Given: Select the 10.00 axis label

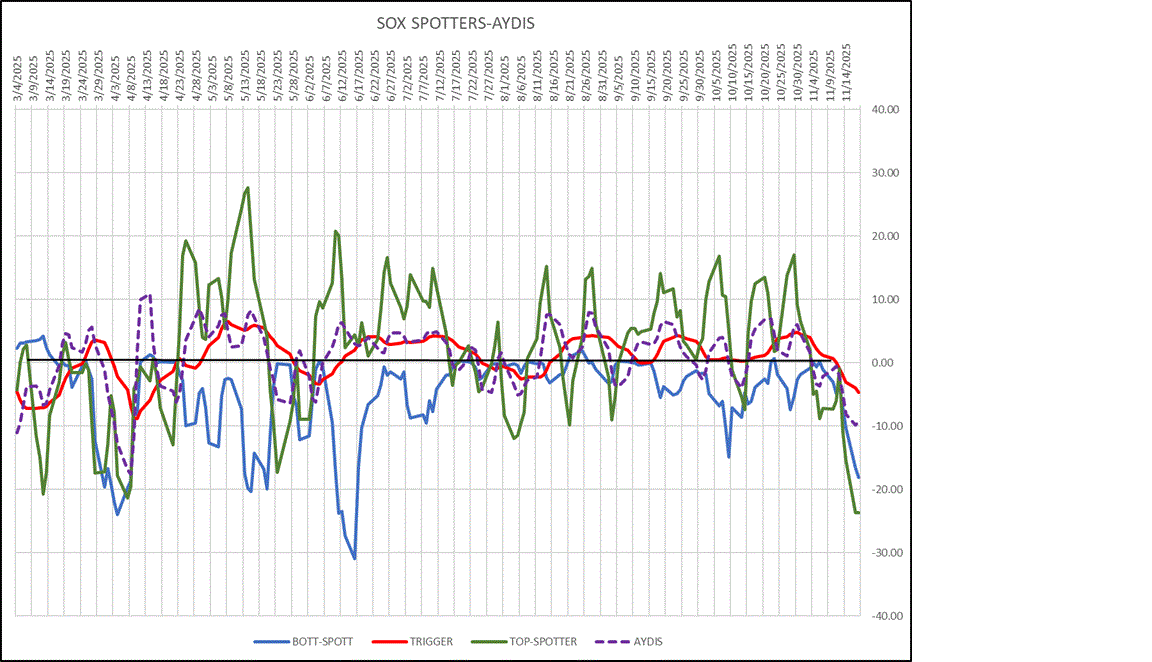Looking at the screenshot, I should (885, 299).
